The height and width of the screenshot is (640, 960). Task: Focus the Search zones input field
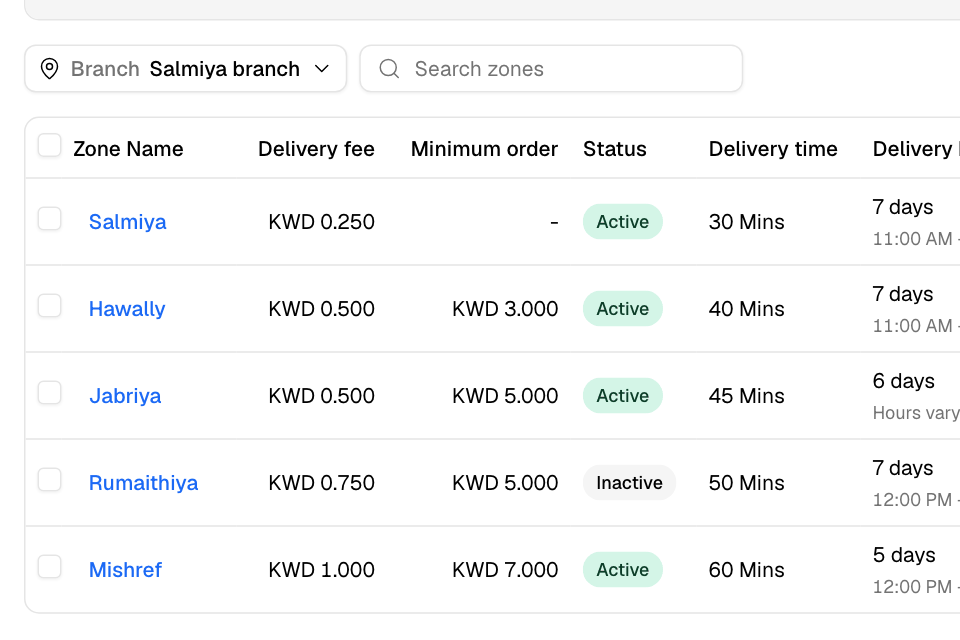tap(551, 69)
